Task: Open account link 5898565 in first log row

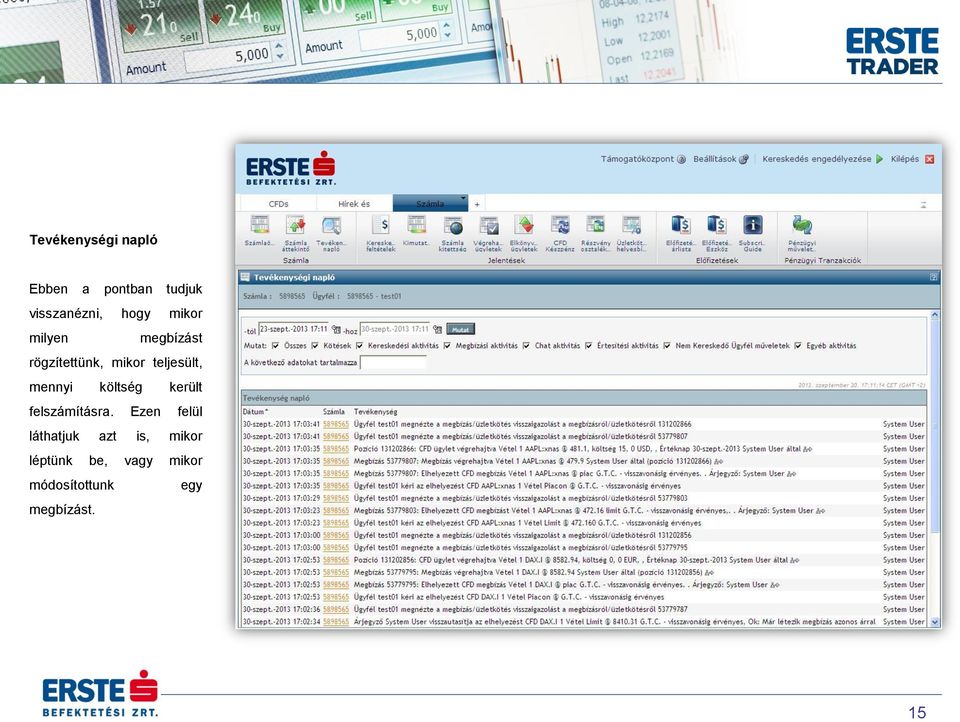Action: [336, 424]
